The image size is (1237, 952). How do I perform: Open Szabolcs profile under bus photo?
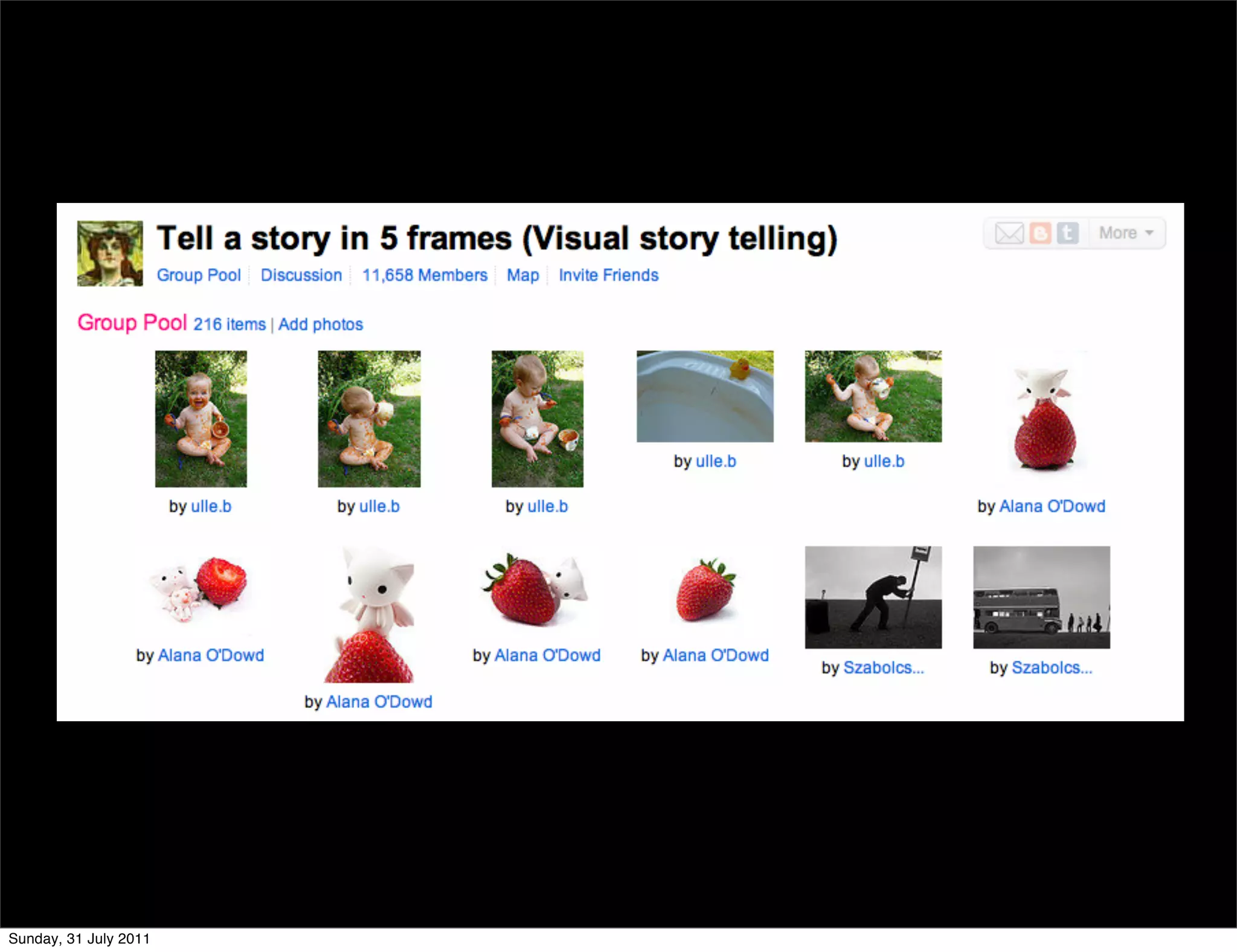tap(1052, 668)
